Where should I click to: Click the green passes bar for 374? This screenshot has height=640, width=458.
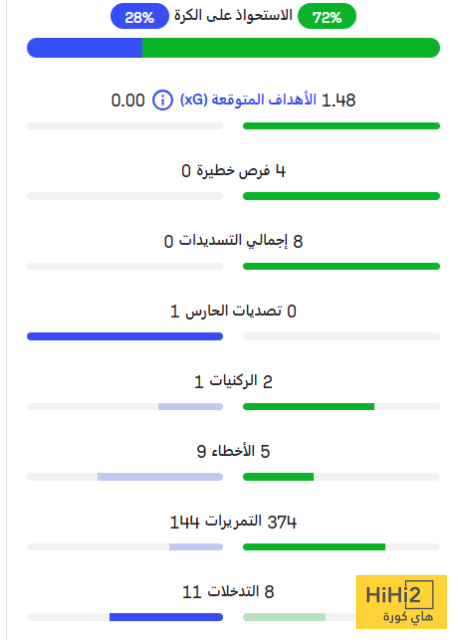[314, 547]
